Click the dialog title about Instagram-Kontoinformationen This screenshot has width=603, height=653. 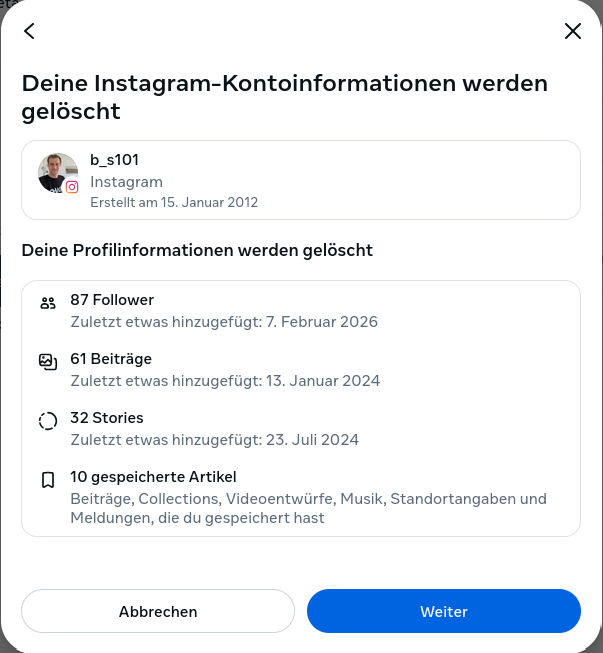285,97
